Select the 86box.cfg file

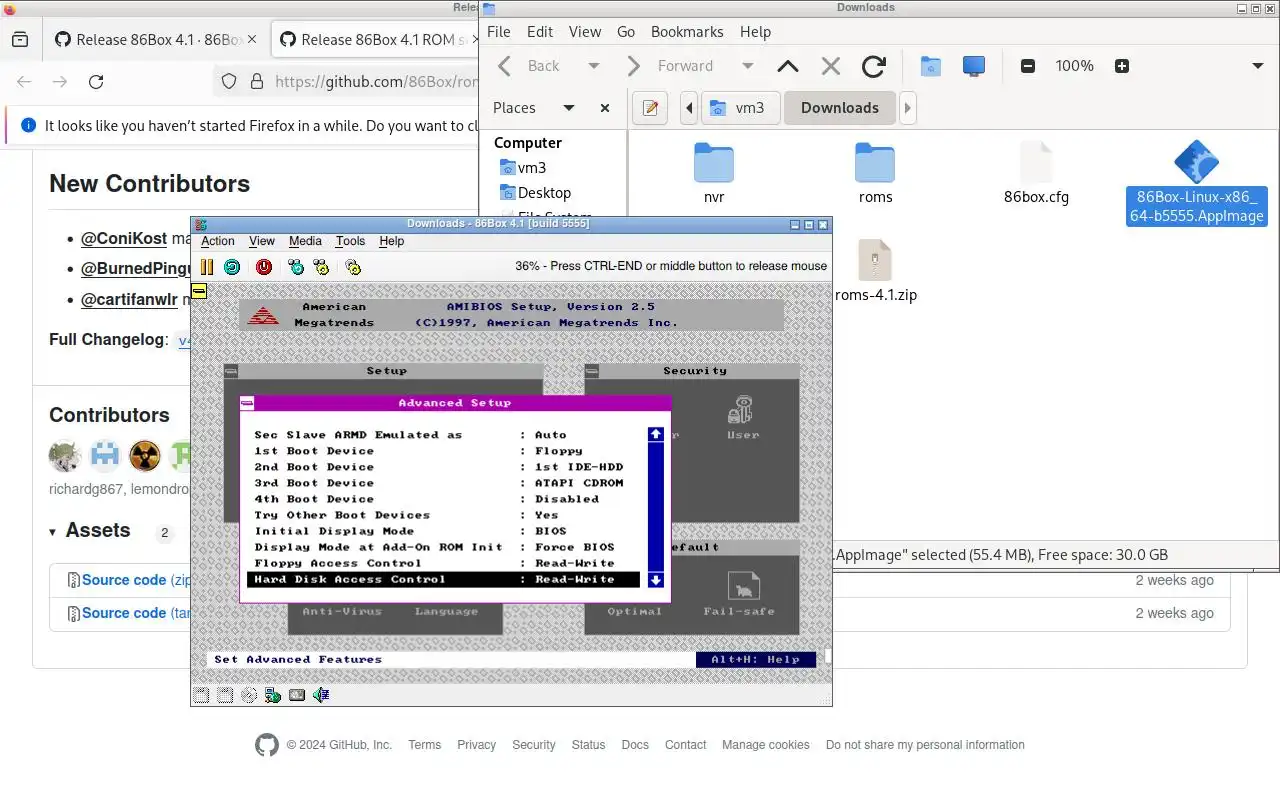pos(1036,174)
